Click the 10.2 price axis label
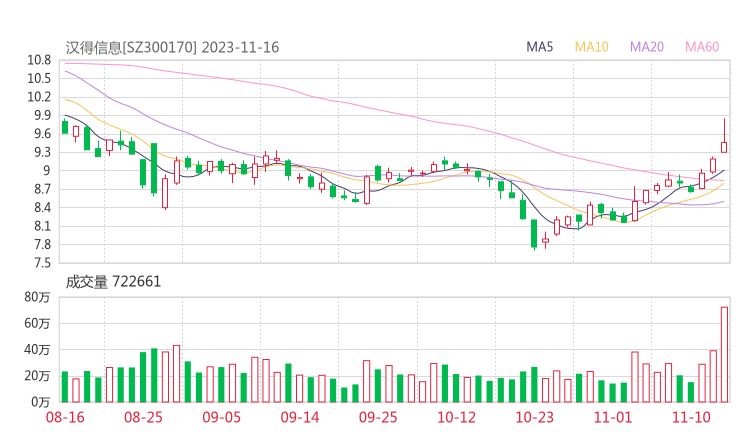Image resolution: width=740 pixels, height=440 pixels. pos(39,97)
